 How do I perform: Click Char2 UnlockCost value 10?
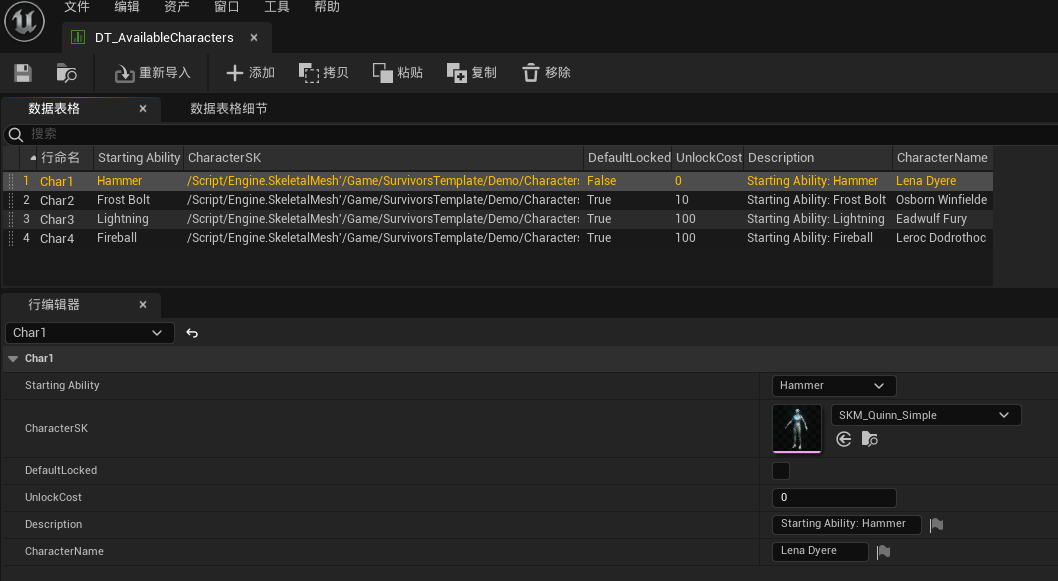tap(681, 200)
